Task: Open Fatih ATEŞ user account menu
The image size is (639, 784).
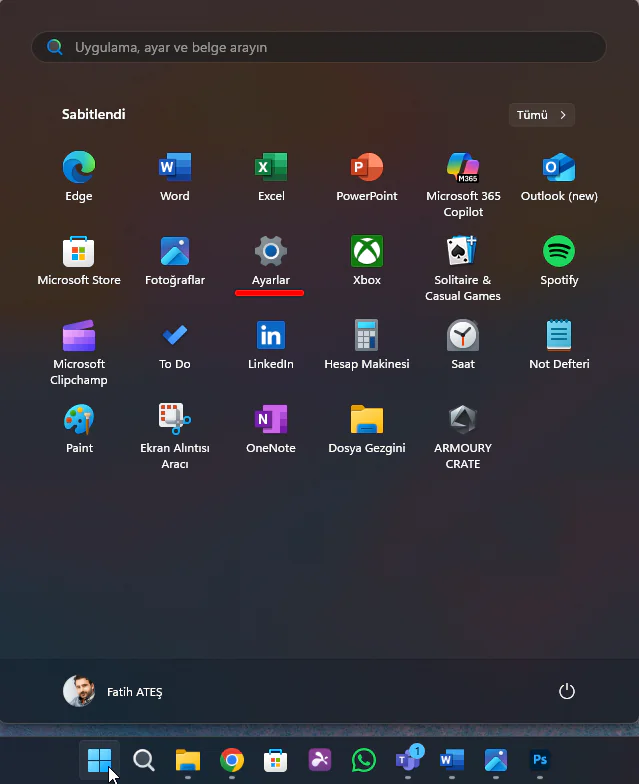Action: click(x=112, y=692)
